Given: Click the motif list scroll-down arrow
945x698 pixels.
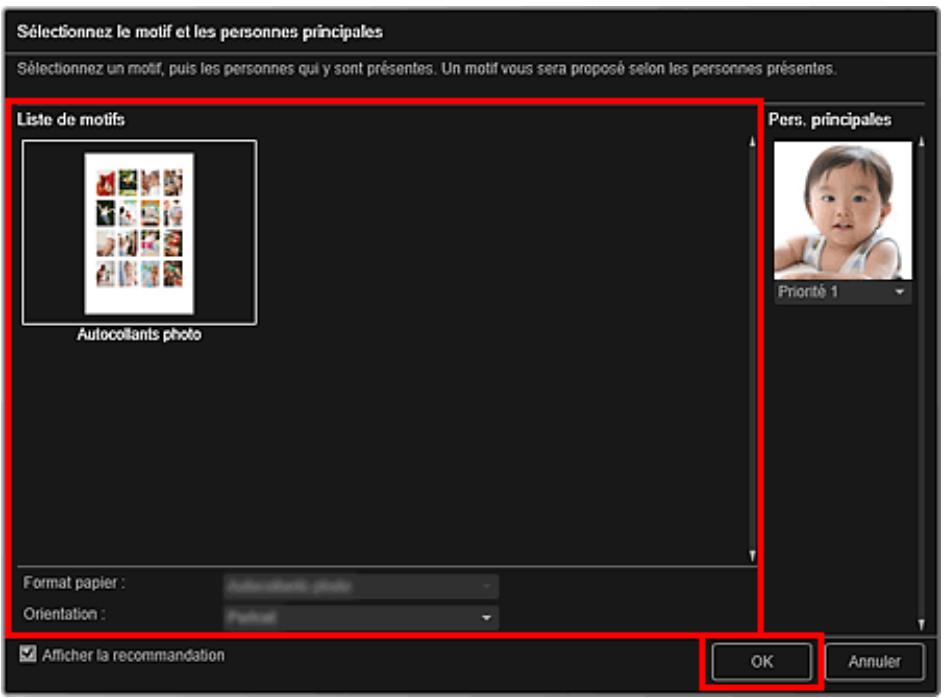Looking at the screenshot, I should 752,555.
